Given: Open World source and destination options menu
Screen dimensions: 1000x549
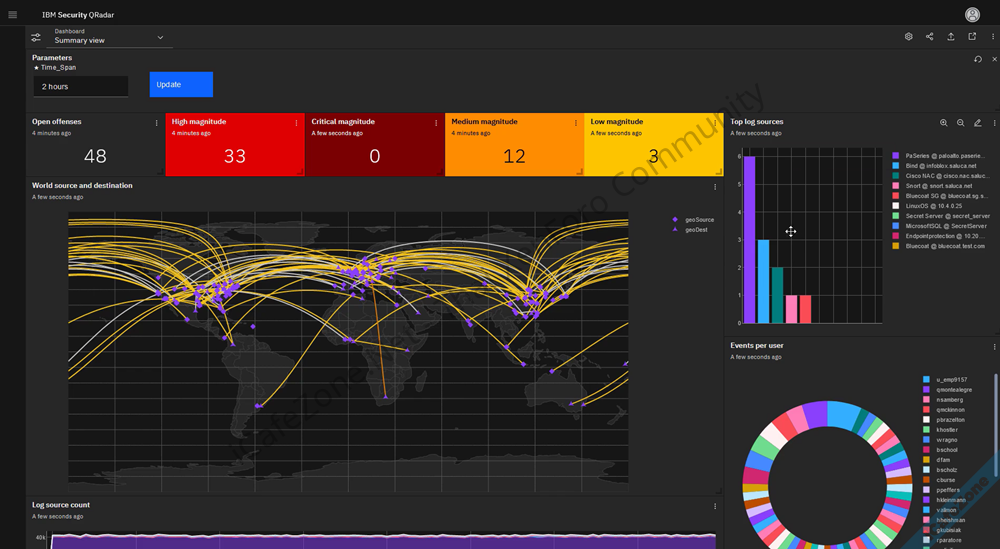Looking at the screenshot, I should tap(715, 187).
